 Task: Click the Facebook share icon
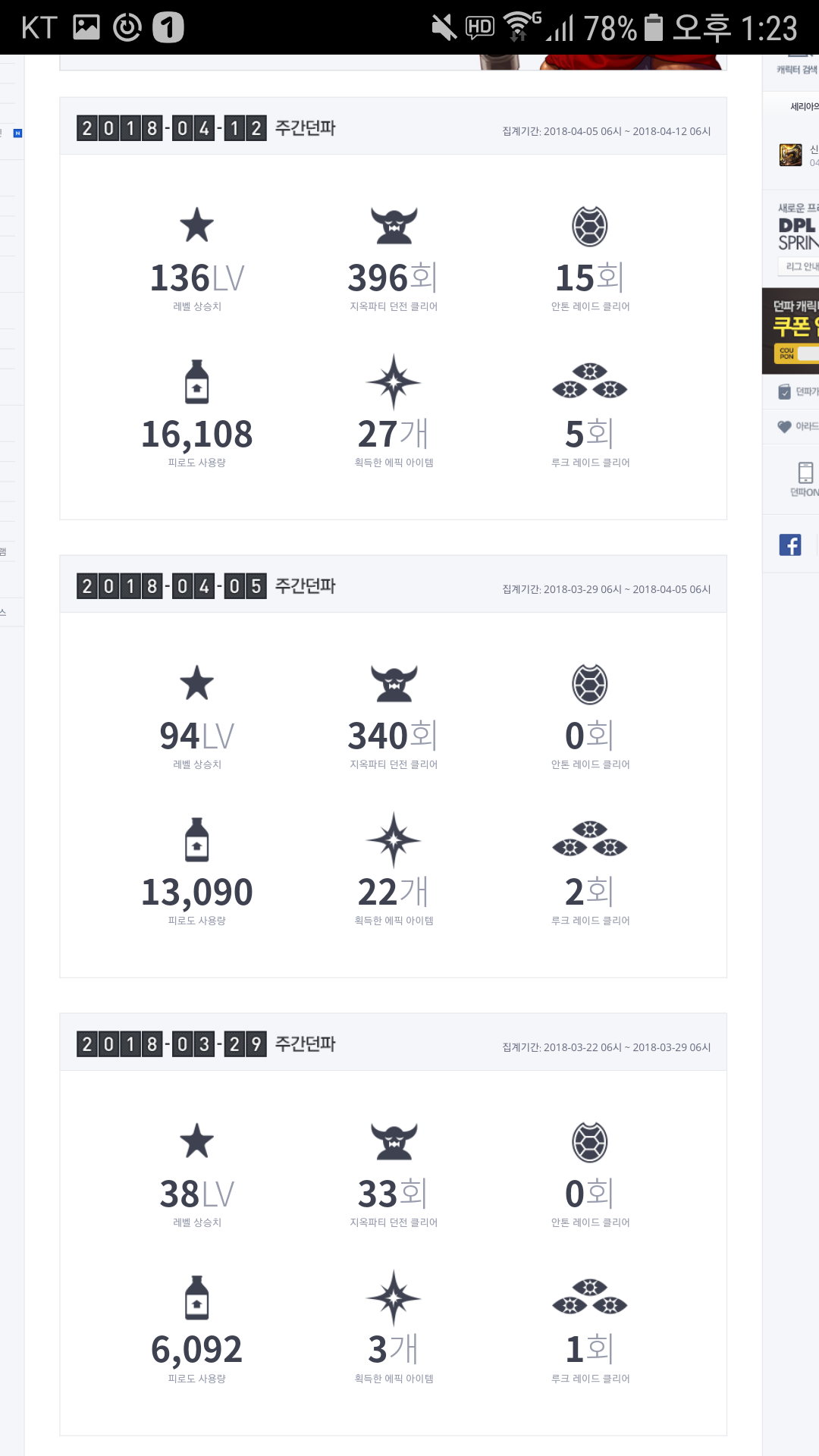(790, 544)
